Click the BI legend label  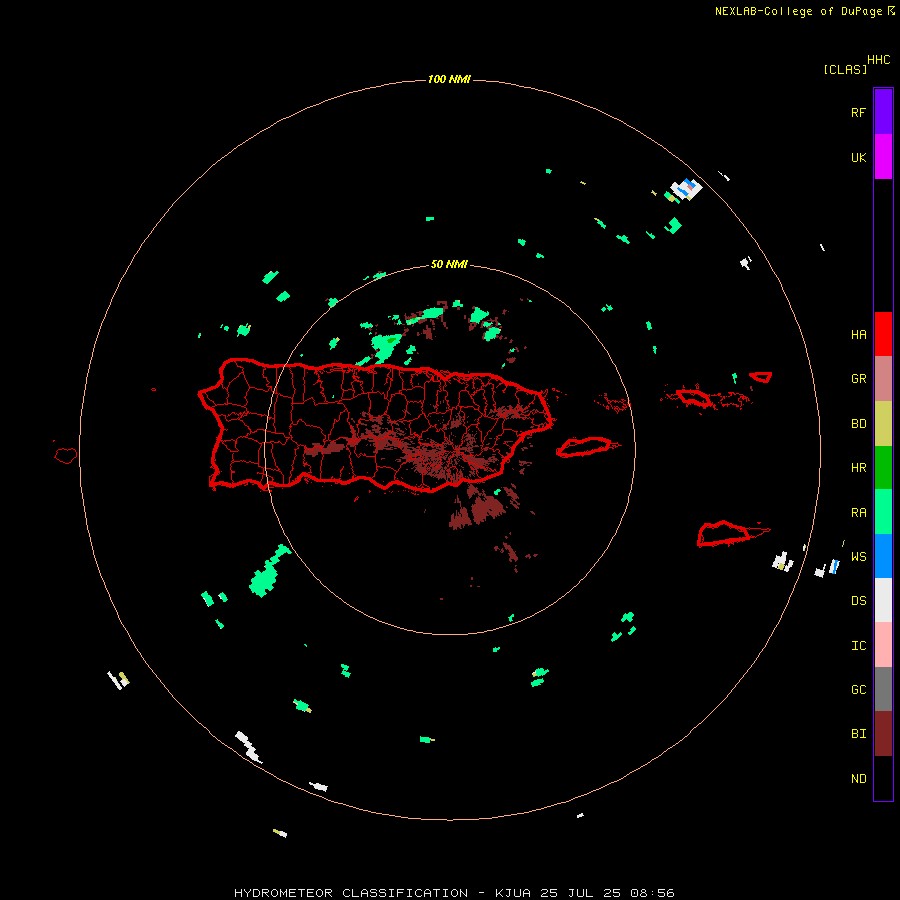point(858,734)
